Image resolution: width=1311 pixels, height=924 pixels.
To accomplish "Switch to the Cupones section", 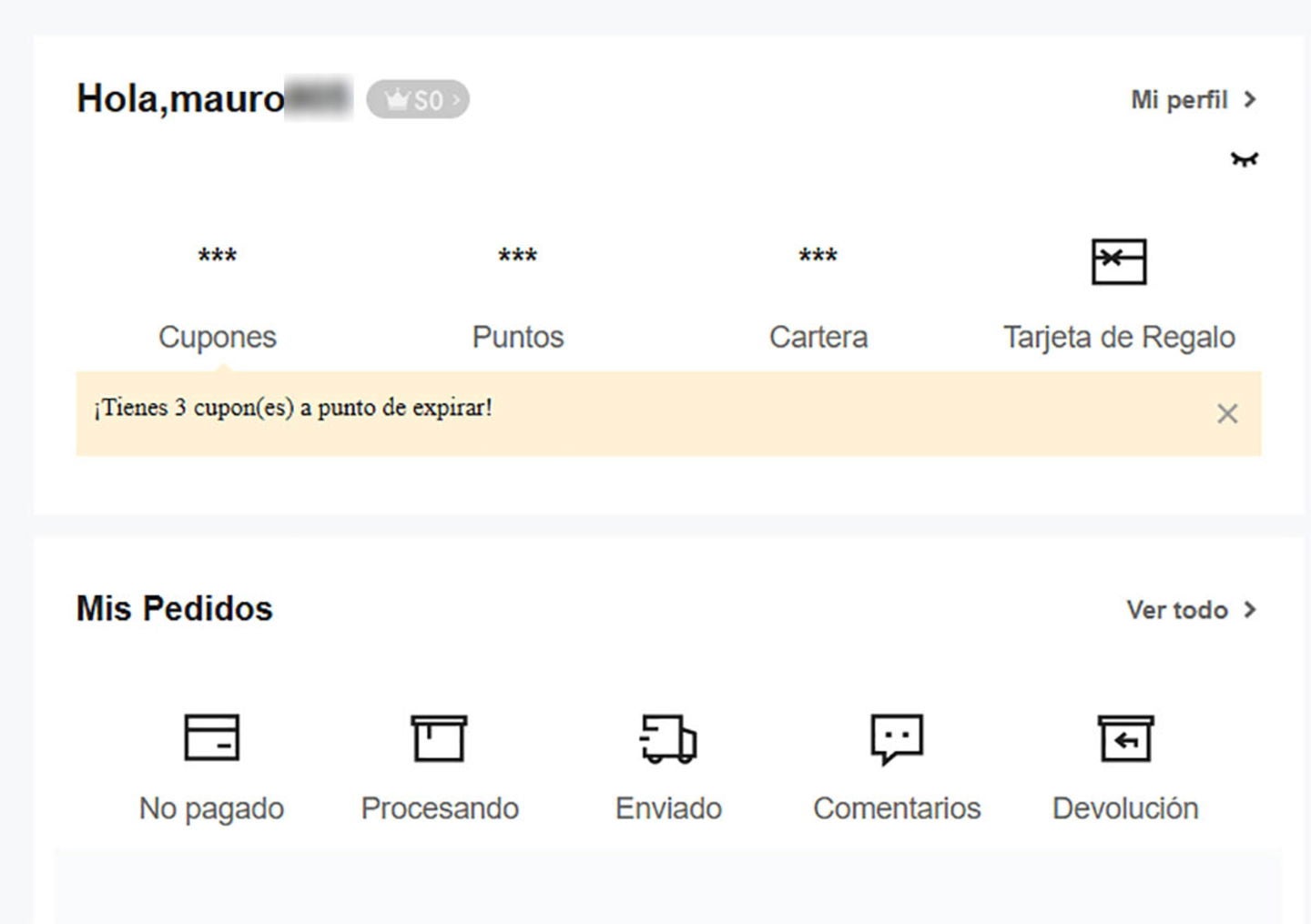I will [218, 337].
